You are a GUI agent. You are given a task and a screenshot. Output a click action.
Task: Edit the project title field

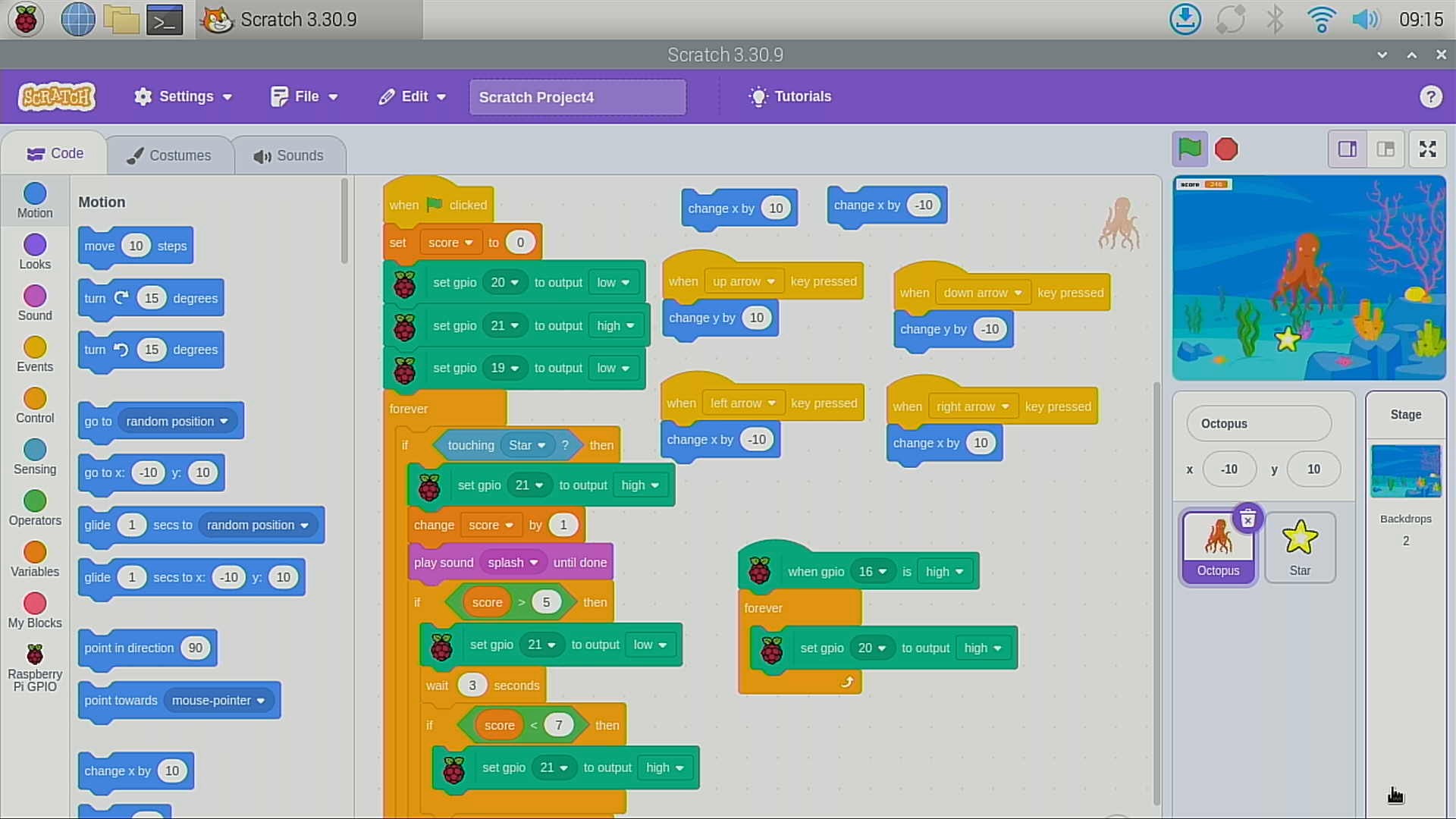[577, 97]
